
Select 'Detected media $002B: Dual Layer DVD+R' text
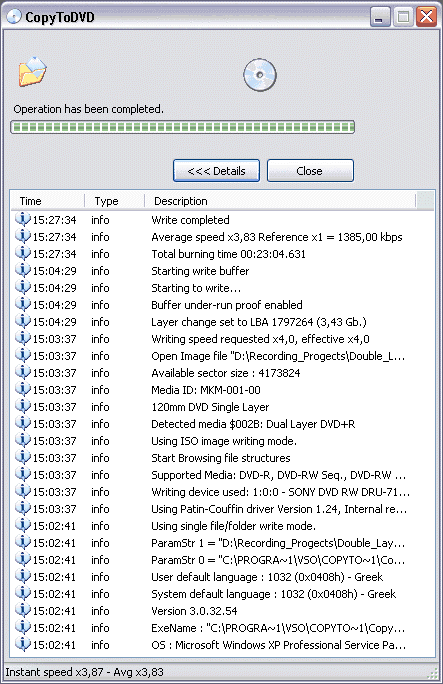[253, 424]
